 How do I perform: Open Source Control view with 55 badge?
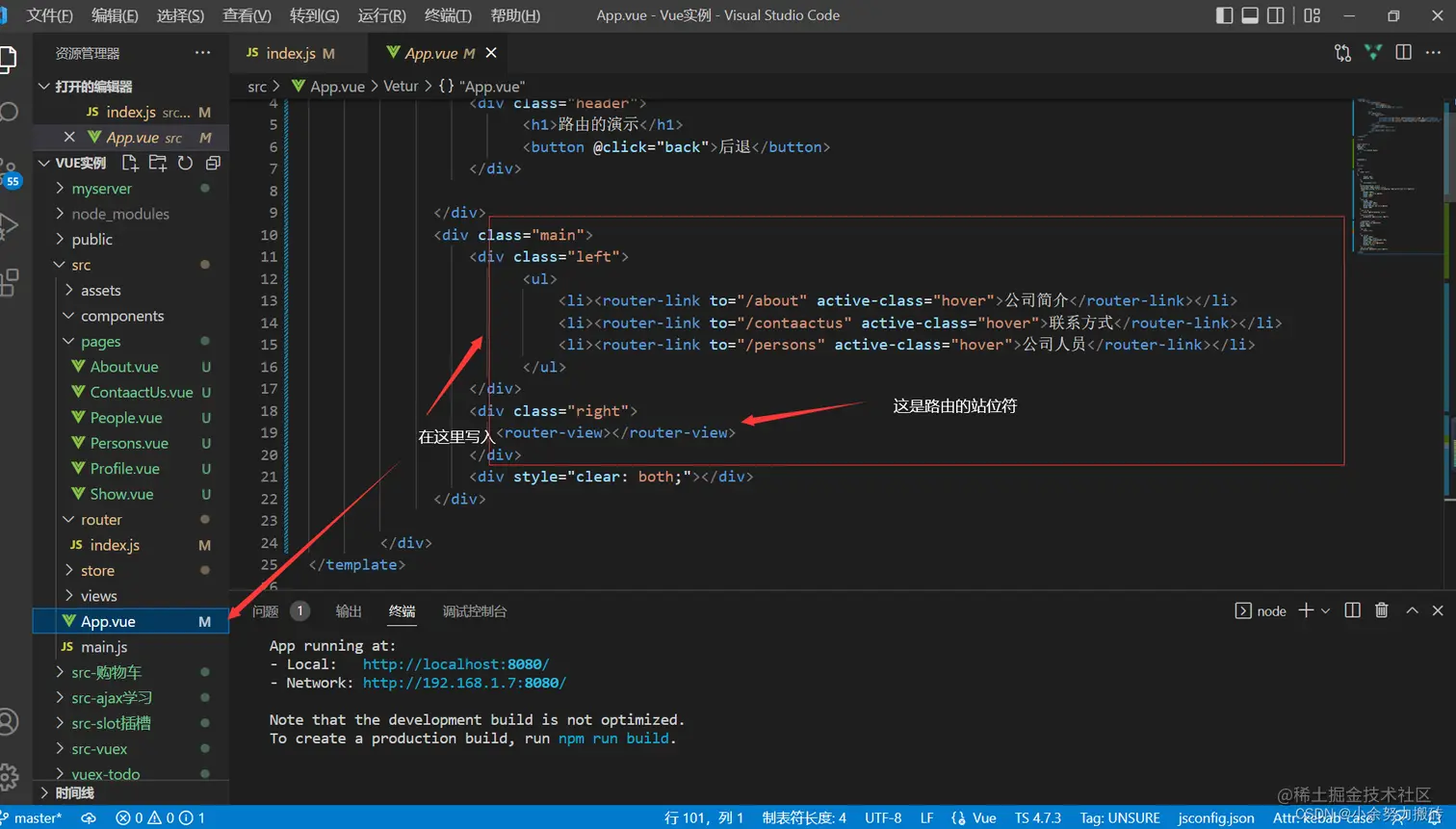pyautogui.click(x=9, y=173)
